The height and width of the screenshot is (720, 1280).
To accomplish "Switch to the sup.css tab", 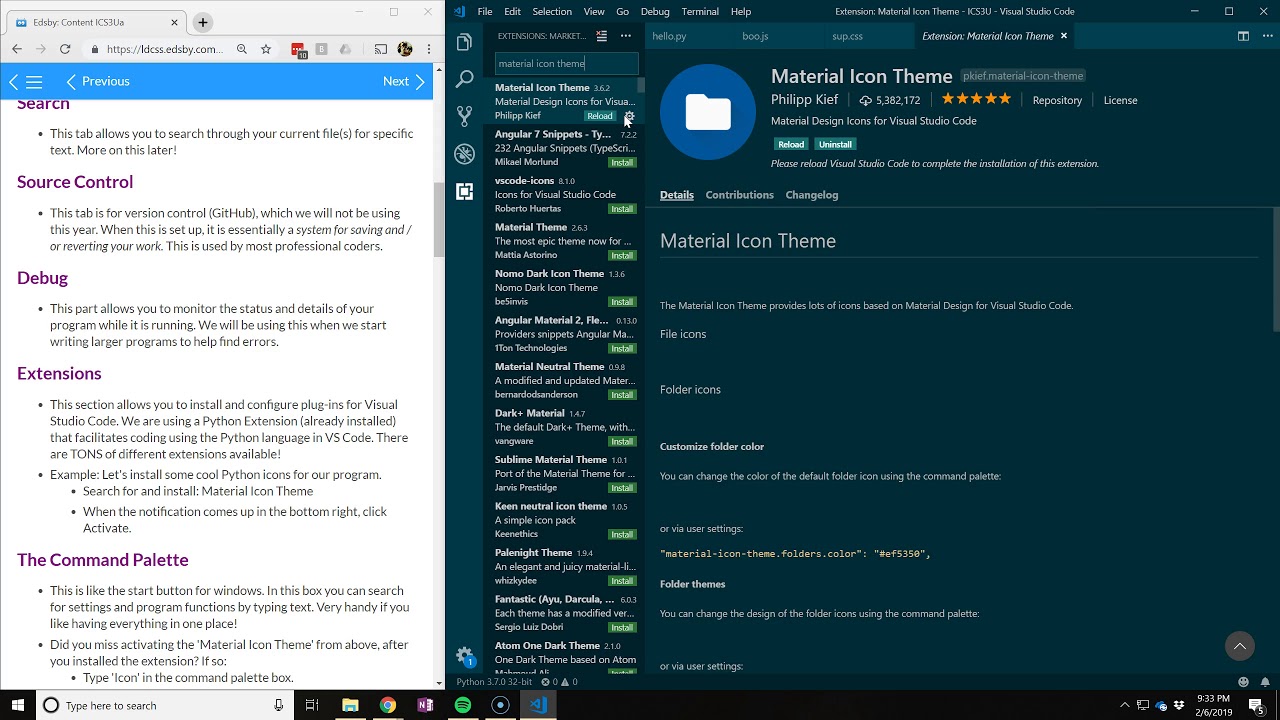I will (847, 36).
